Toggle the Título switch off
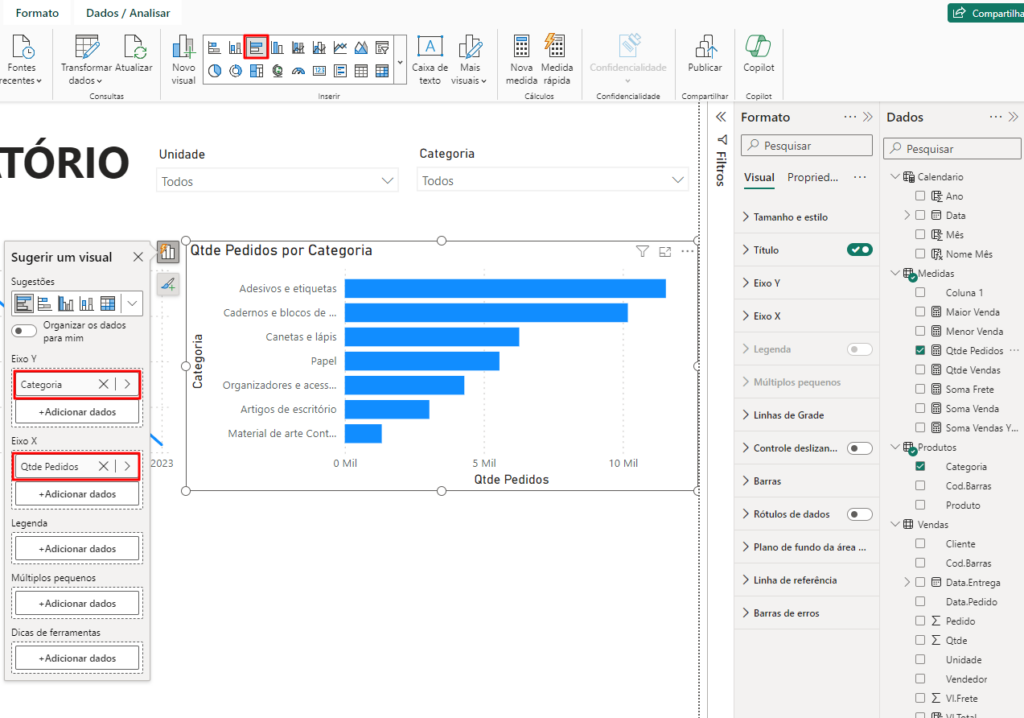This screenshot has height=718, width=1024. tap(859, 250)
